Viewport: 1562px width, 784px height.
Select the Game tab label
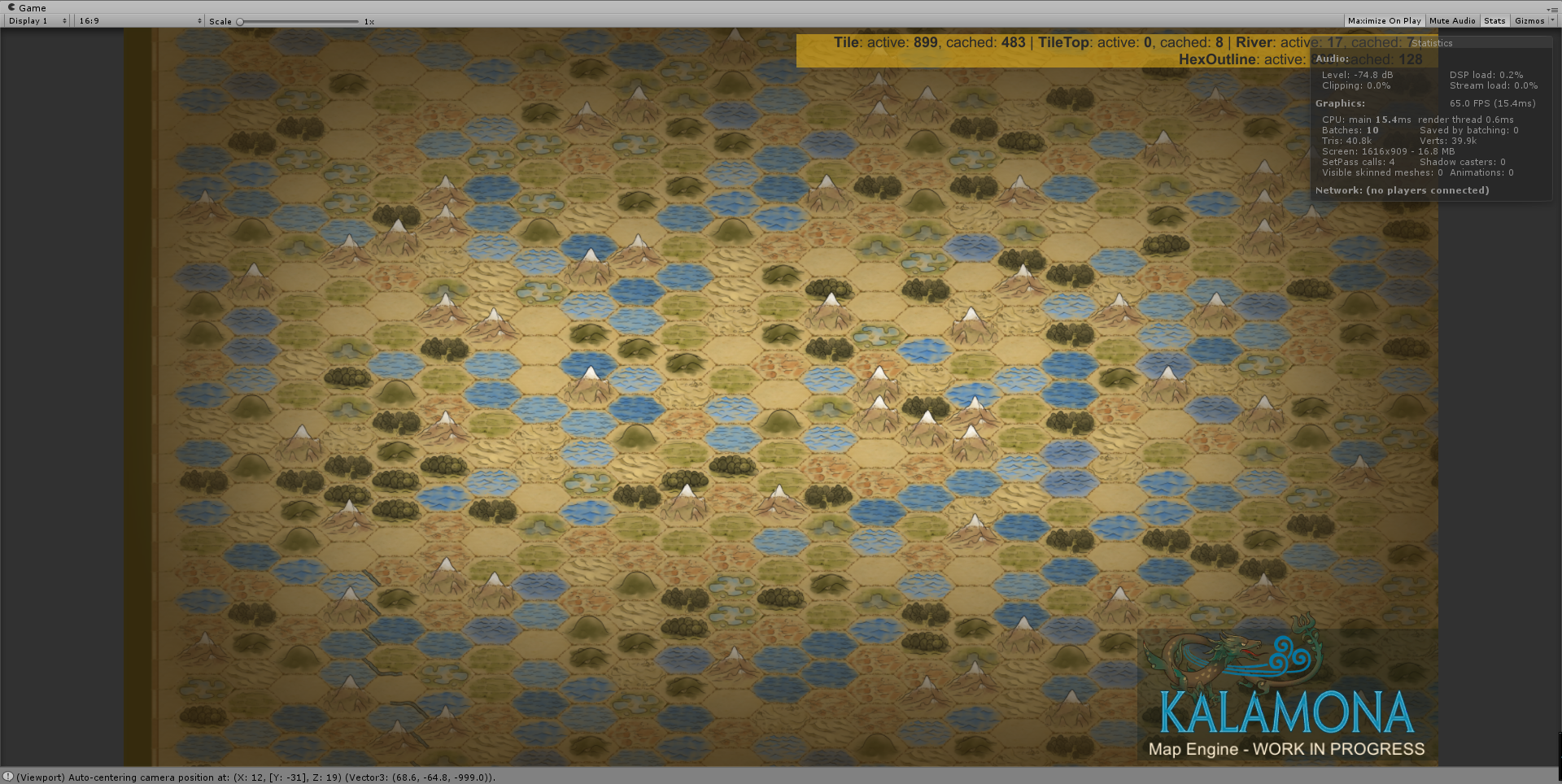coord(33,8)
